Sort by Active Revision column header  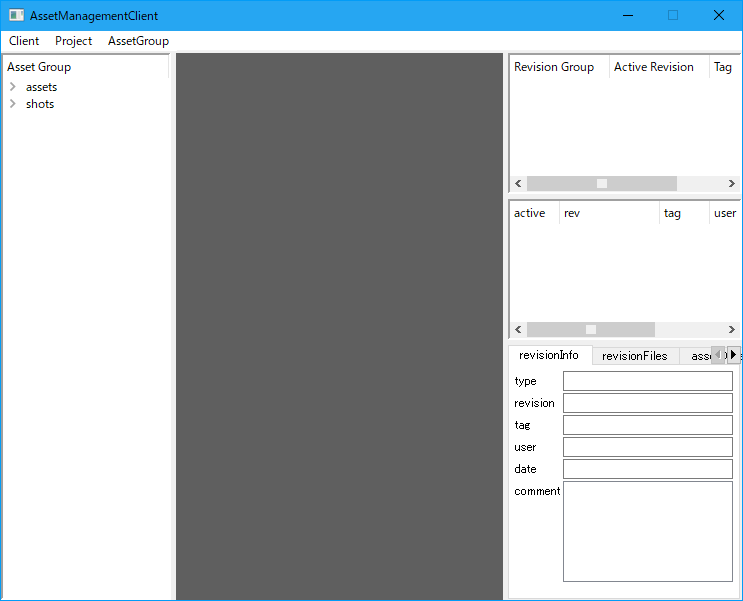(x=659, y=67)
